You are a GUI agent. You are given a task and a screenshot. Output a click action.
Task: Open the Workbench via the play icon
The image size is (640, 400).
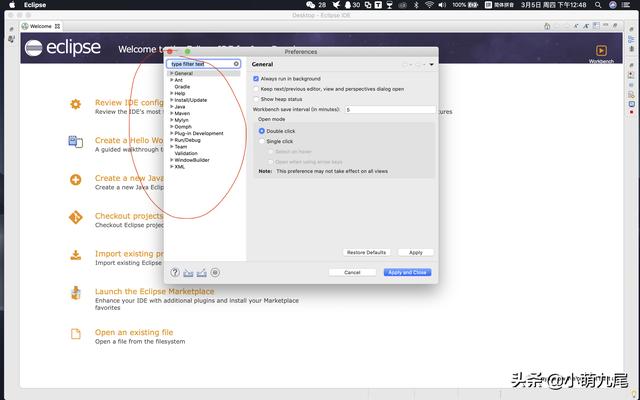[601, 51]
